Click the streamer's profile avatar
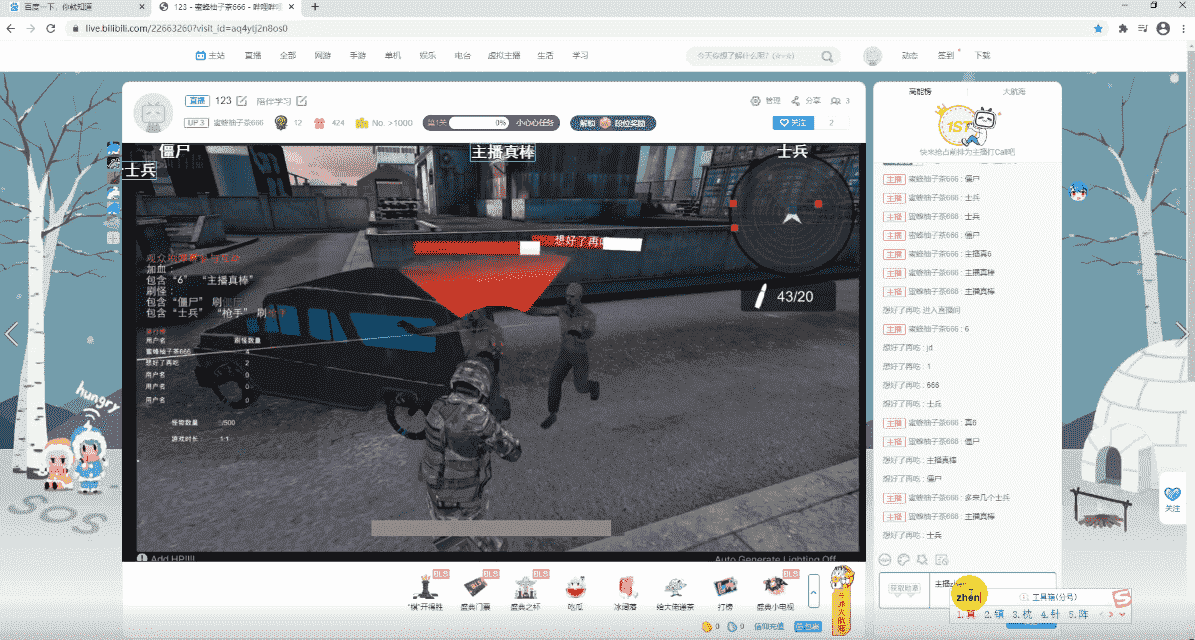Screen dimensions: 1195x640 (153, 114)
